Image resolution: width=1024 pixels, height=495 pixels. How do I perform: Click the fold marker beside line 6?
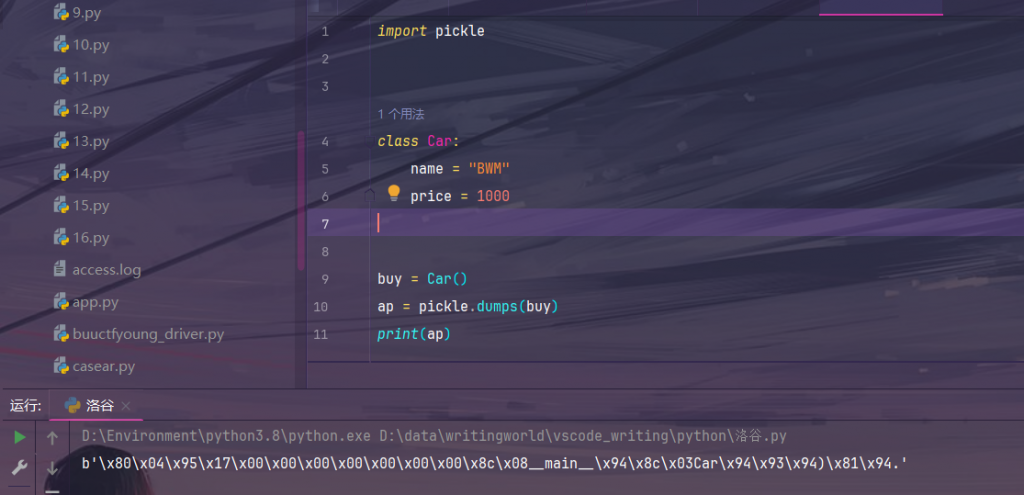coord(370,195)
